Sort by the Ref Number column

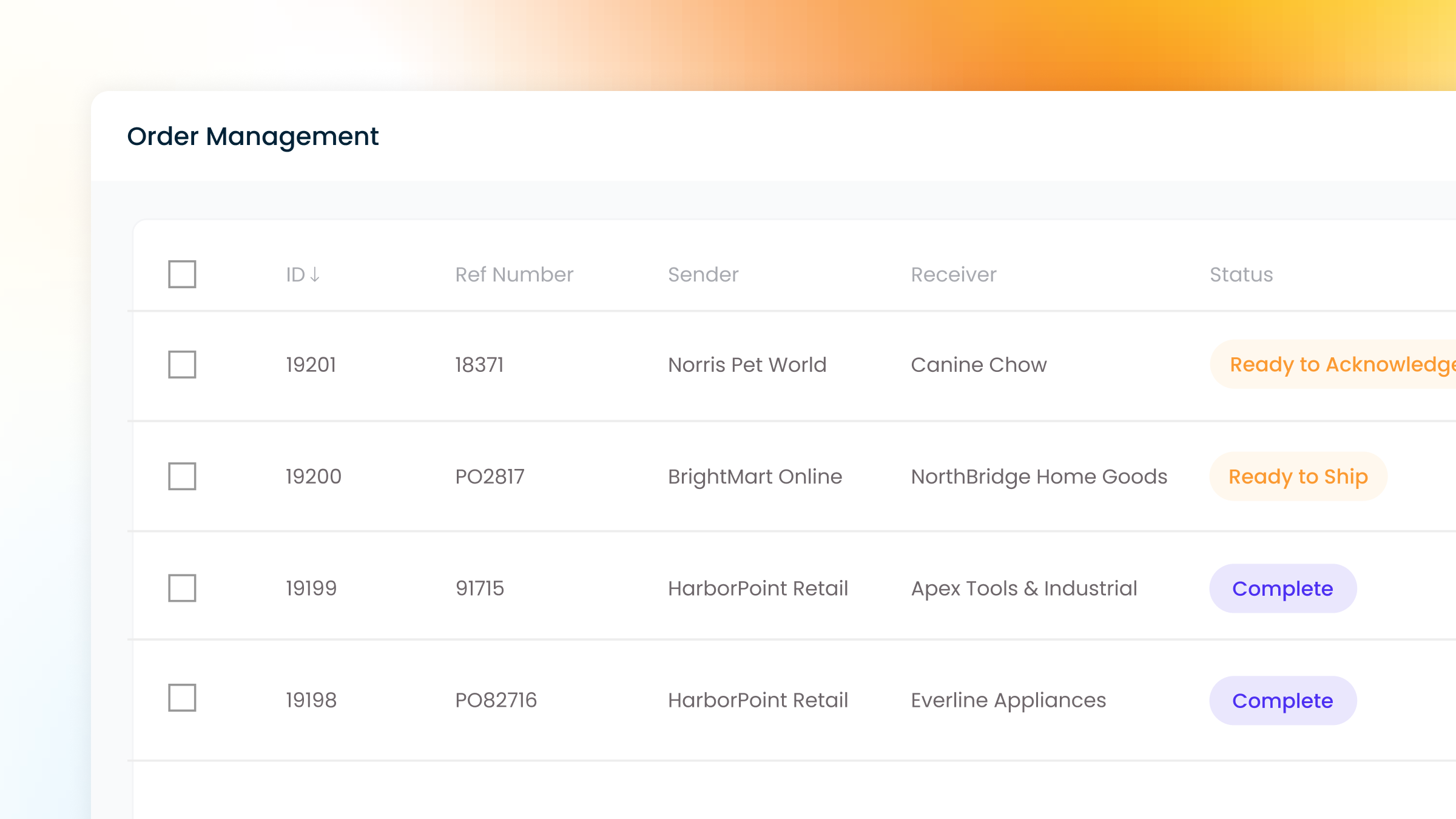pos(514,275)
